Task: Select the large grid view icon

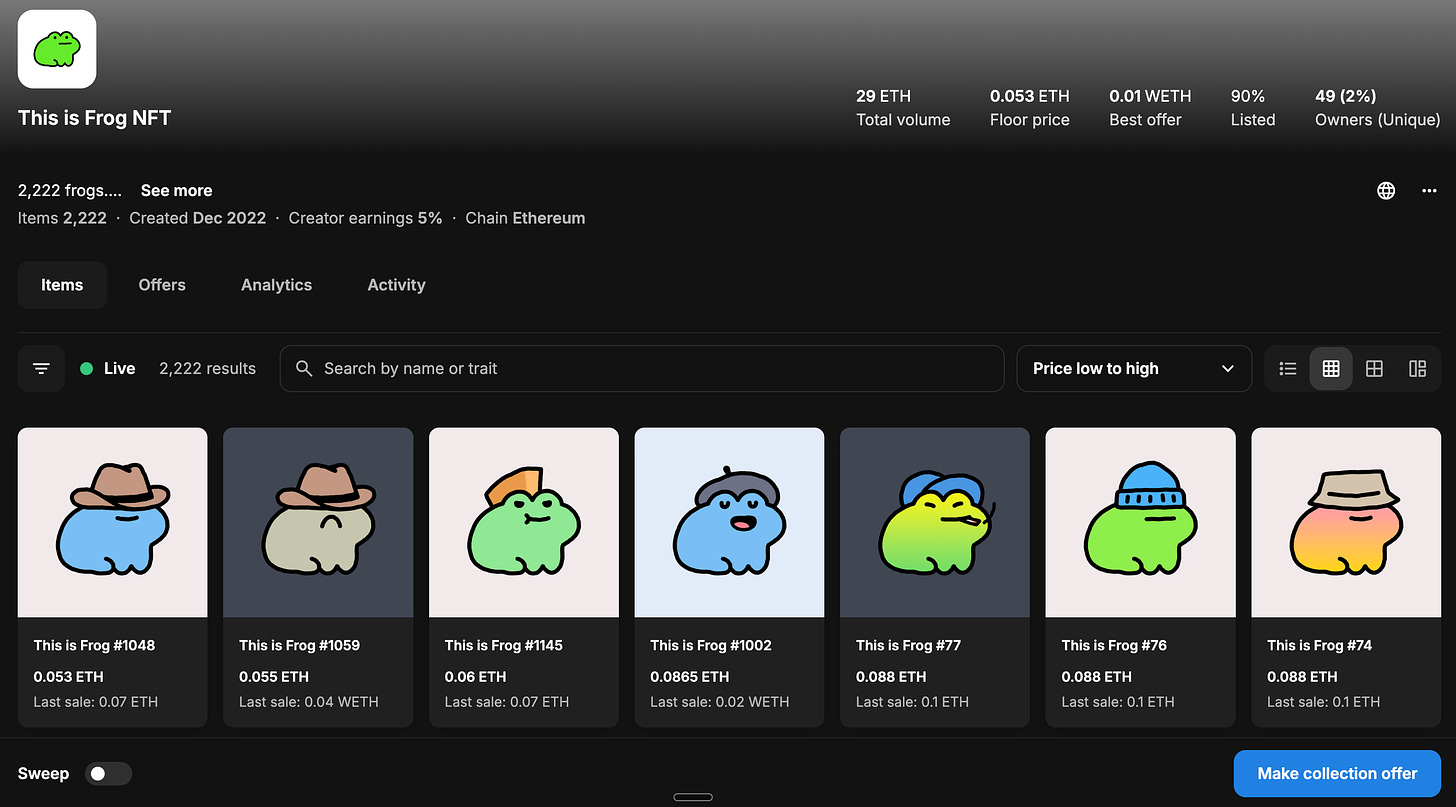Action: click(x=1374, y=368)
